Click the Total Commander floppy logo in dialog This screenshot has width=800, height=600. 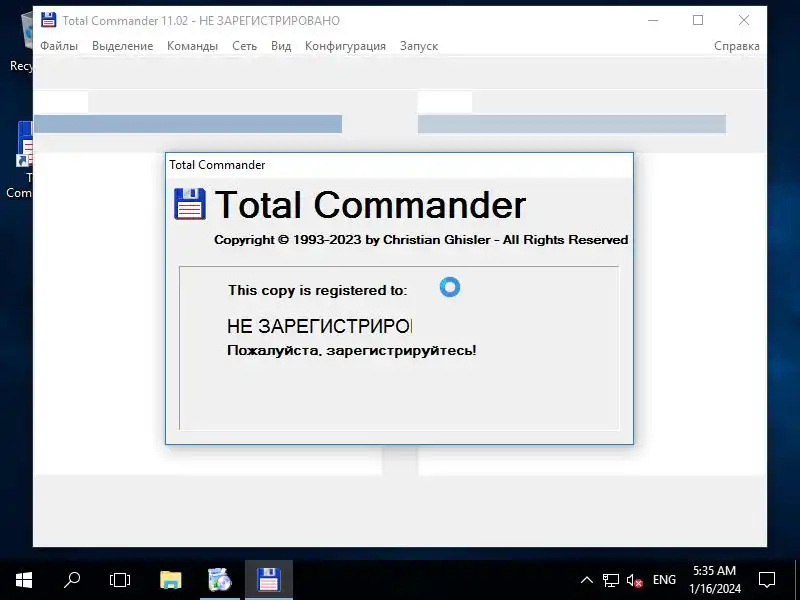[190, 204]
